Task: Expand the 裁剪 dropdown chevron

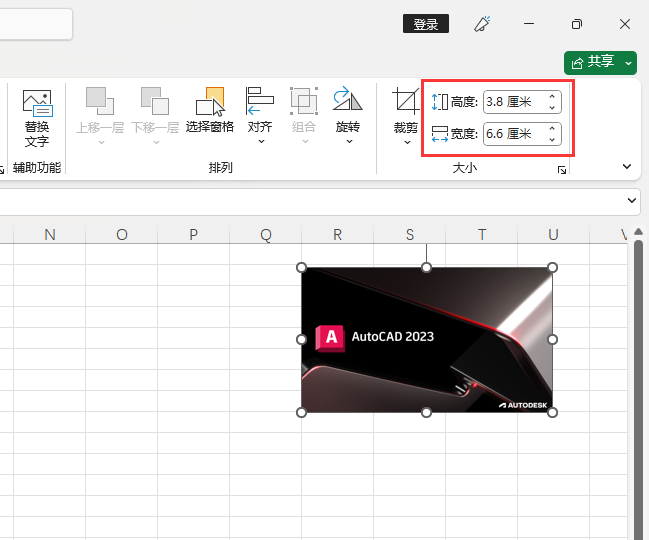Action: pyautogui.click(x=407, y=143)
